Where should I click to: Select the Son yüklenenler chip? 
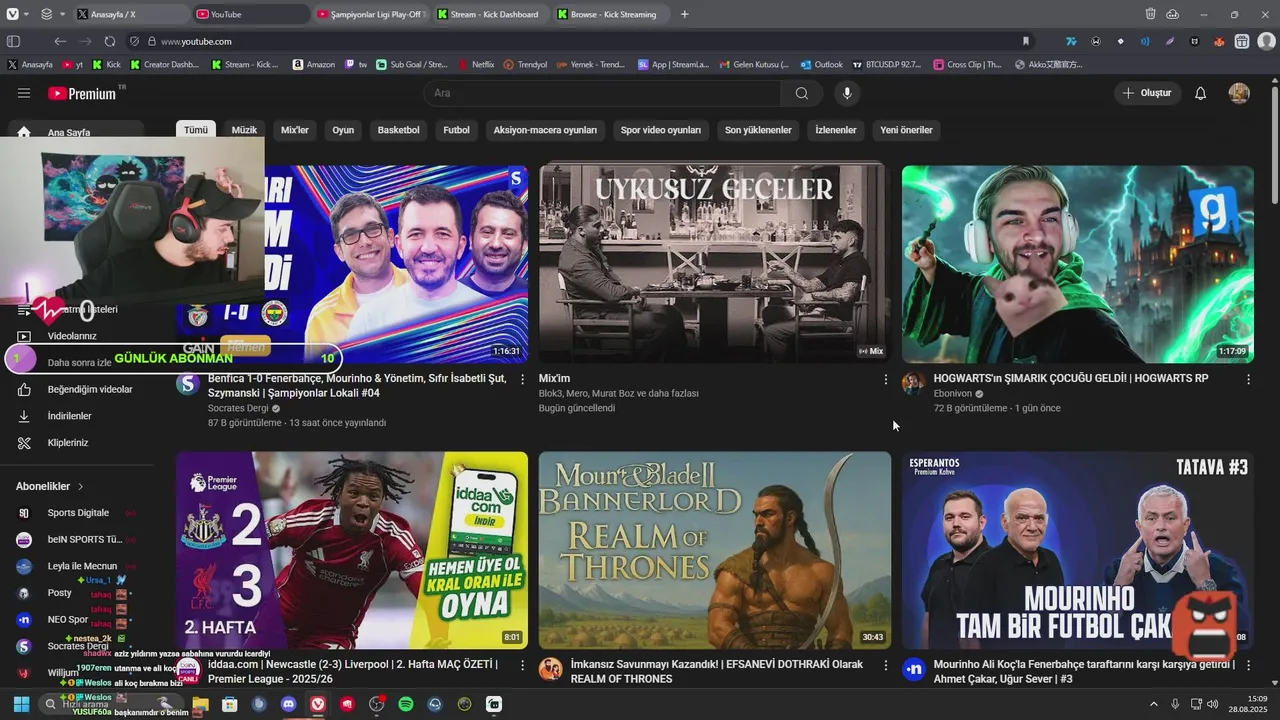[x=758, y=130]
